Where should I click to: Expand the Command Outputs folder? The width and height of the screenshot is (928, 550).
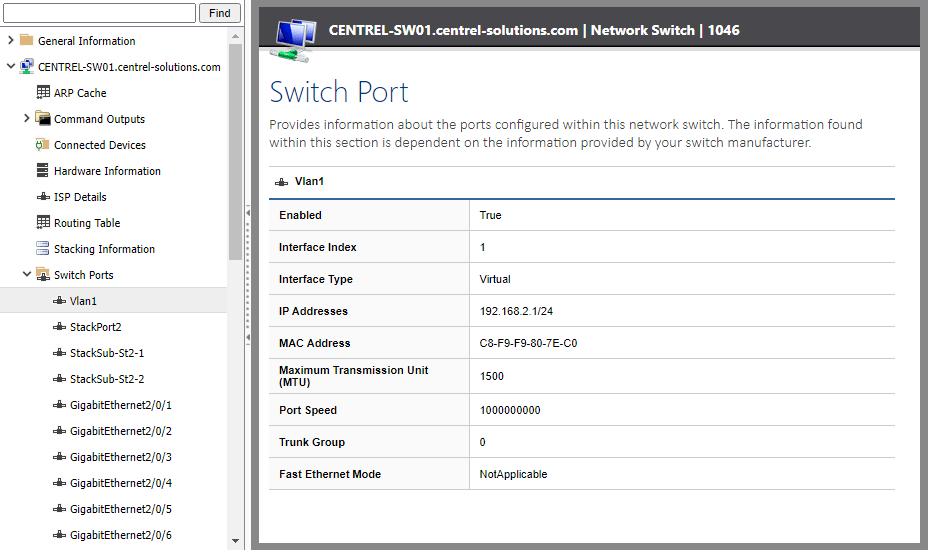click(27, 118)
